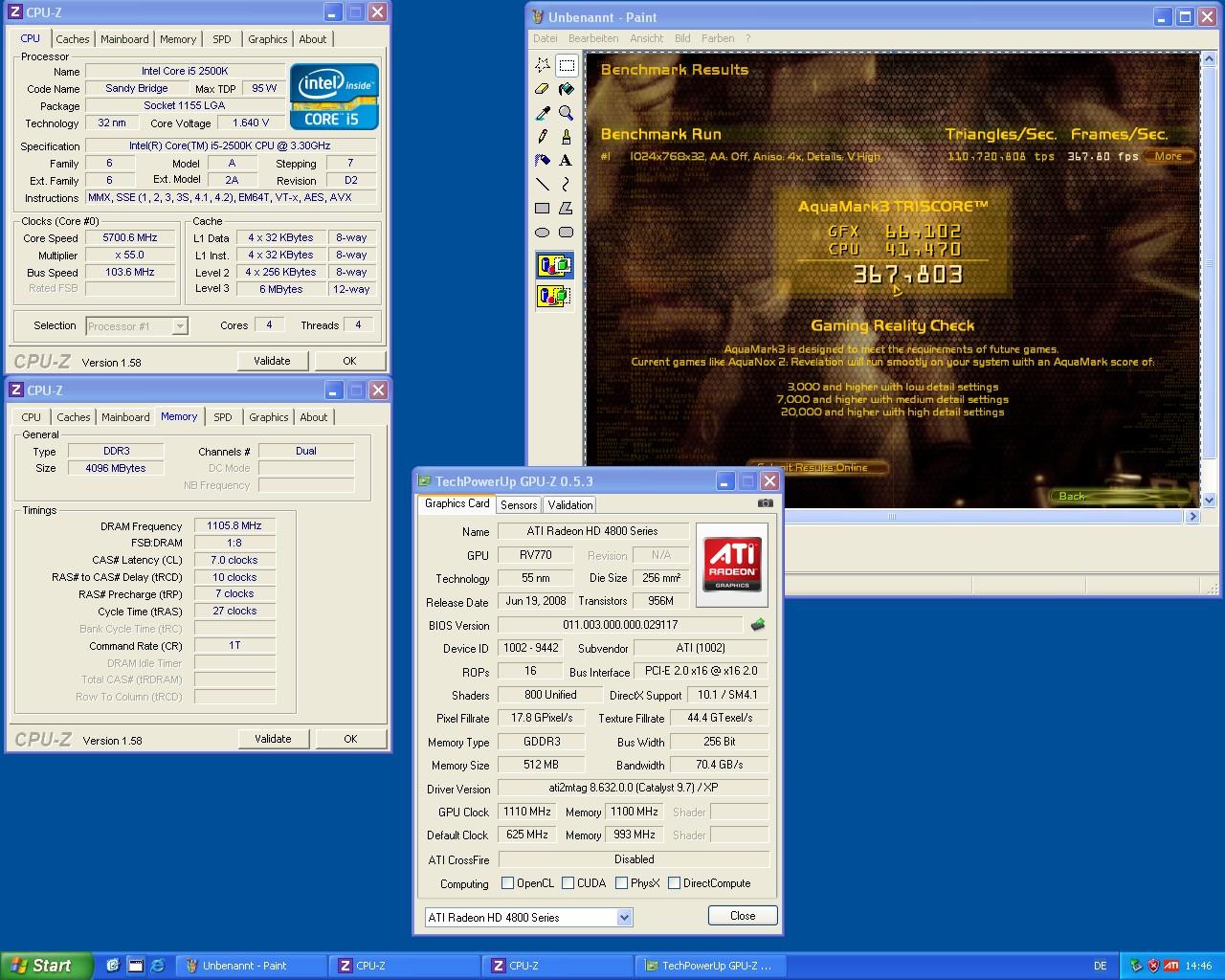This screenshot has height=980, width=1225.
Task: Click the Close button in GPU-Z
Action: click(x=743, y=916)
